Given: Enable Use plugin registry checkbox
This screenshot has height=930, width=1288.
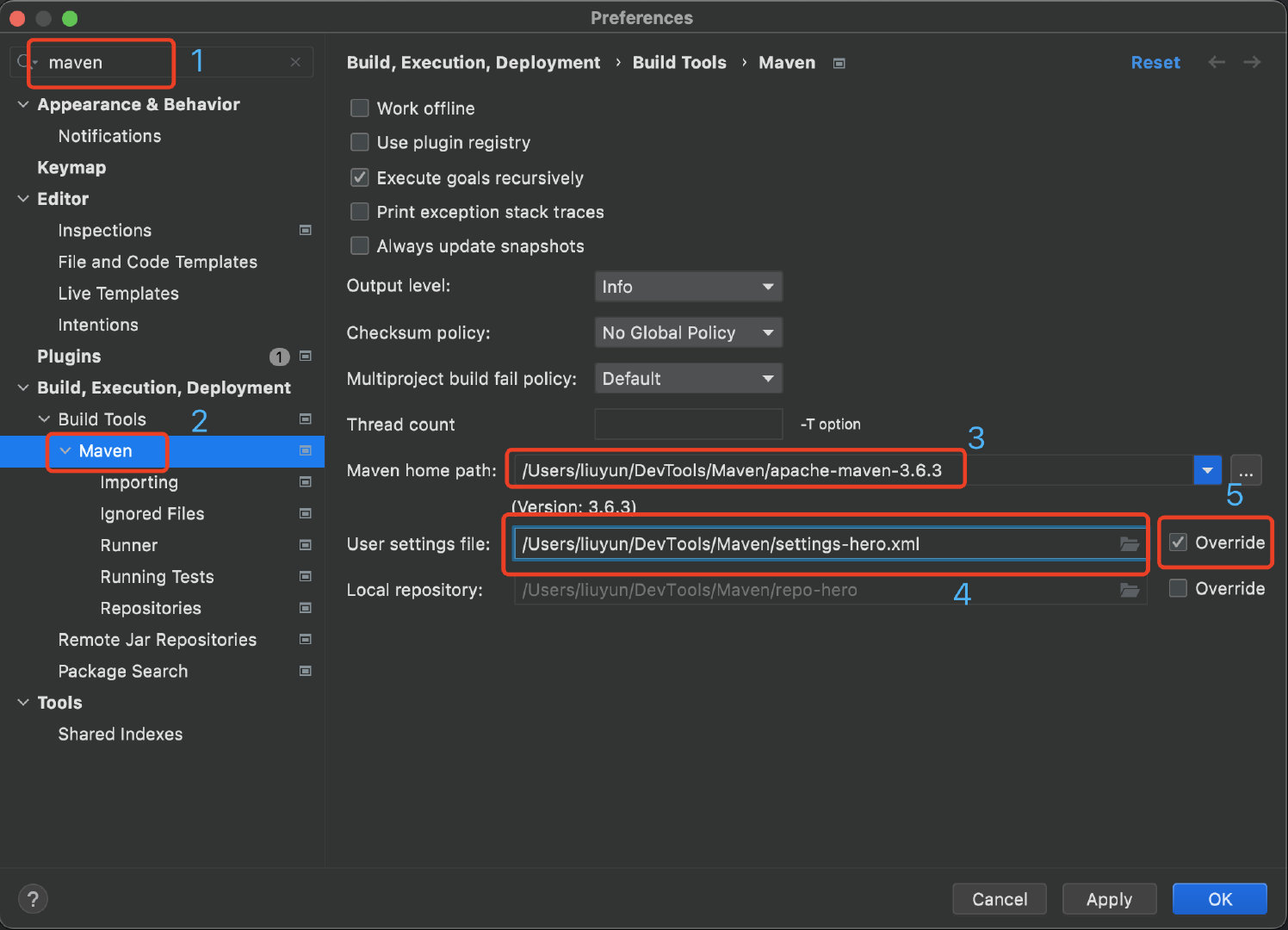Looking at the screenshot, I should 360,142.
